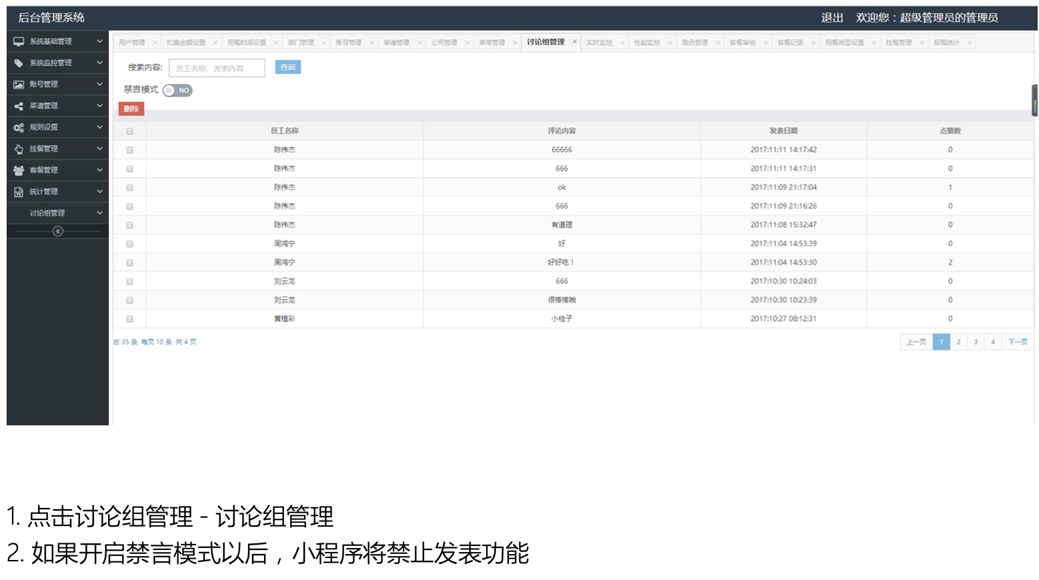
Task: Switch to the 角色管理 tab
Action: pos(694,42)
